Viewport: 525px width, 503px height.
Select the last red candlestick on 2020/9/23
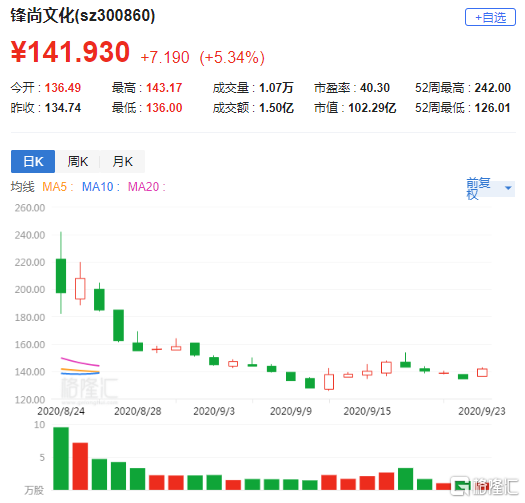pyautogui.click(x=482, y=372)
